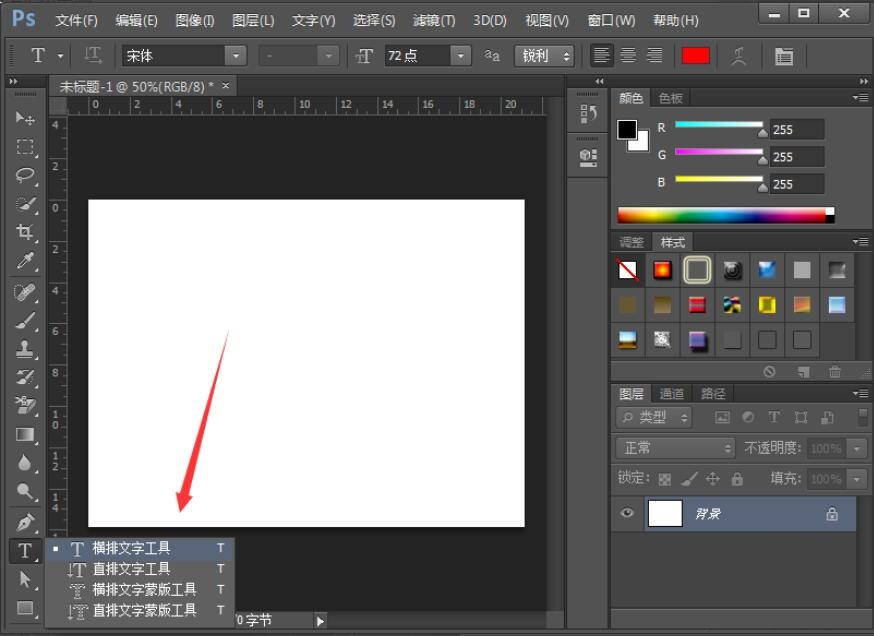This screenshot has height=636, width=874.
Task: Expand the 正常 blend mode dropdown
Action: coord(675,448)
